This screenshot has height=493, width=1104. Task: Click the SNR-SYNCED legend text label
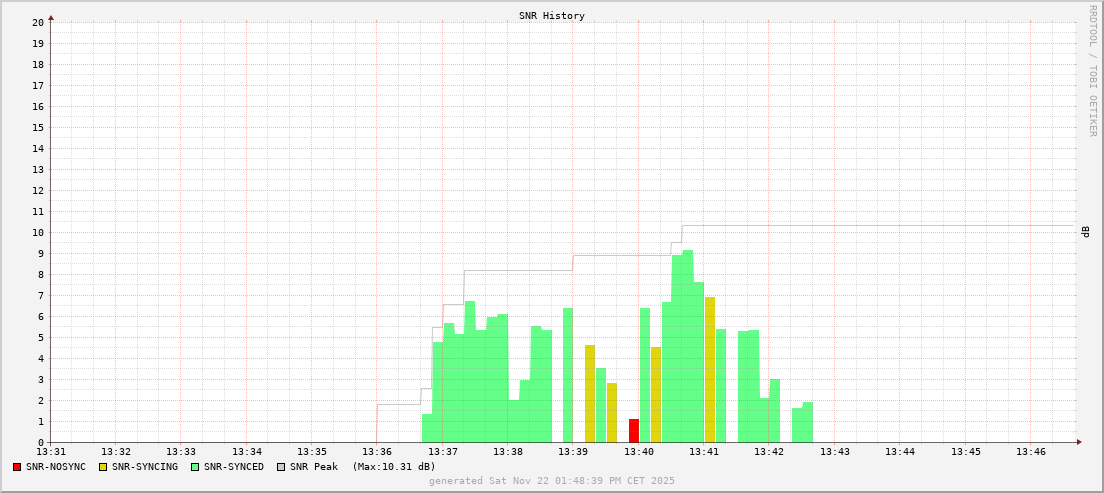pyautogui.click(x=234, y=467)
